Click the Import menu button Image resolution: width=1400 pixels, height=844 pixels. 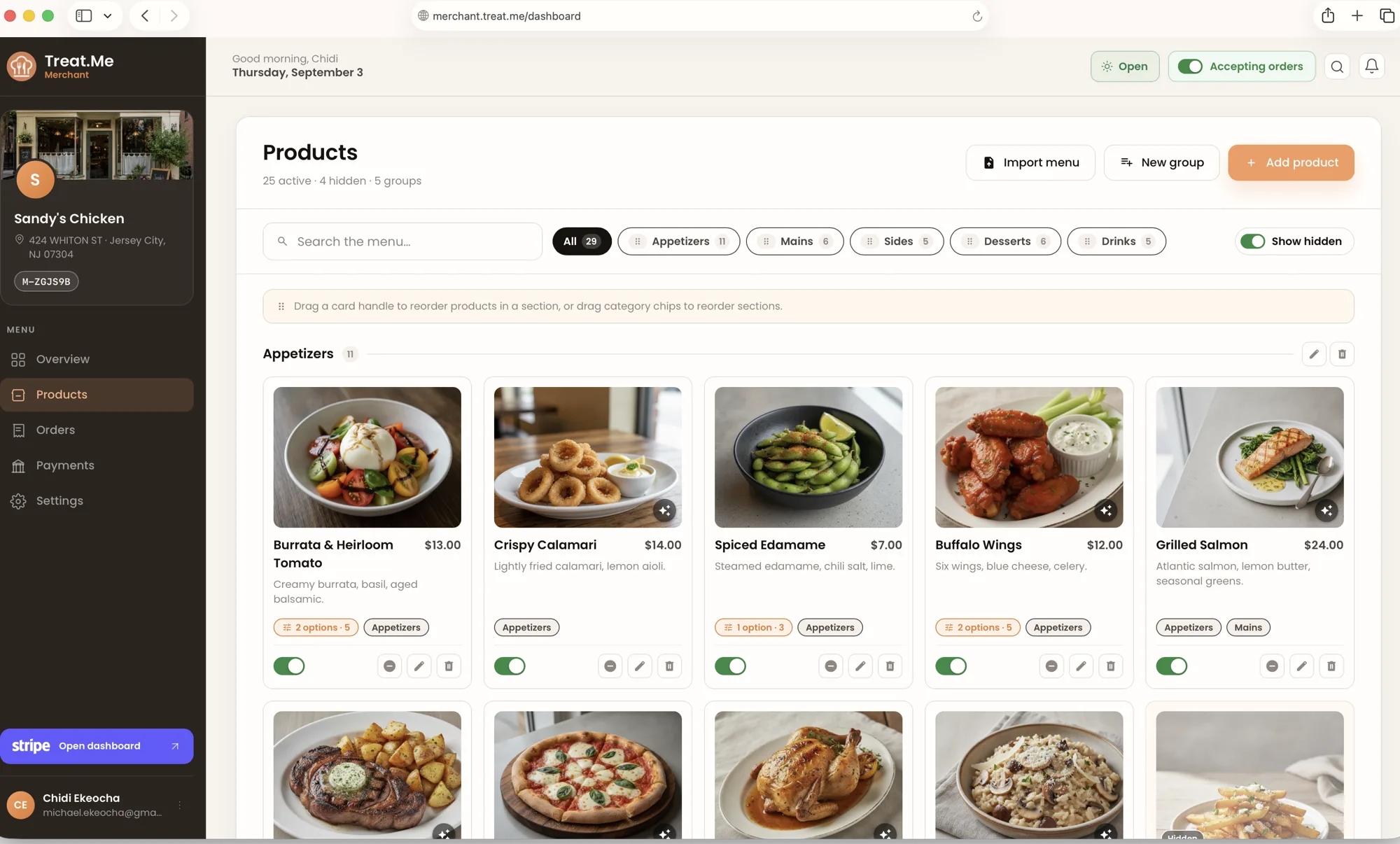pos(1030,162)
